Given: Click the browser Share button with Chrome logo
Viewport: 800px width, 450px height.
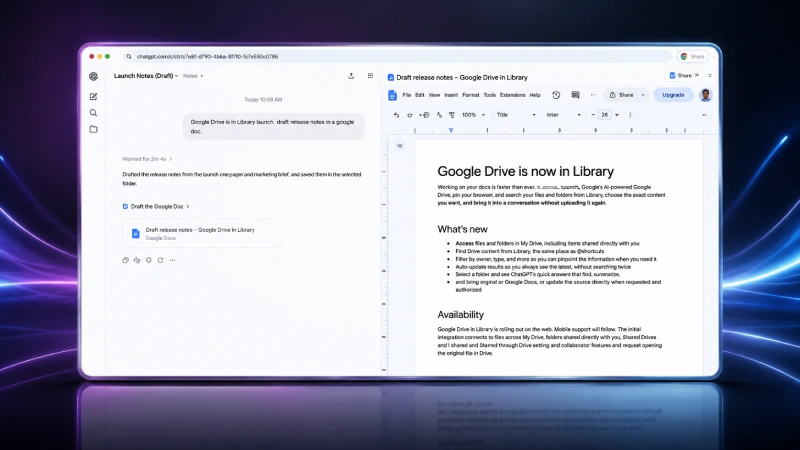Looking at the screenshot, I should point(692,57).
